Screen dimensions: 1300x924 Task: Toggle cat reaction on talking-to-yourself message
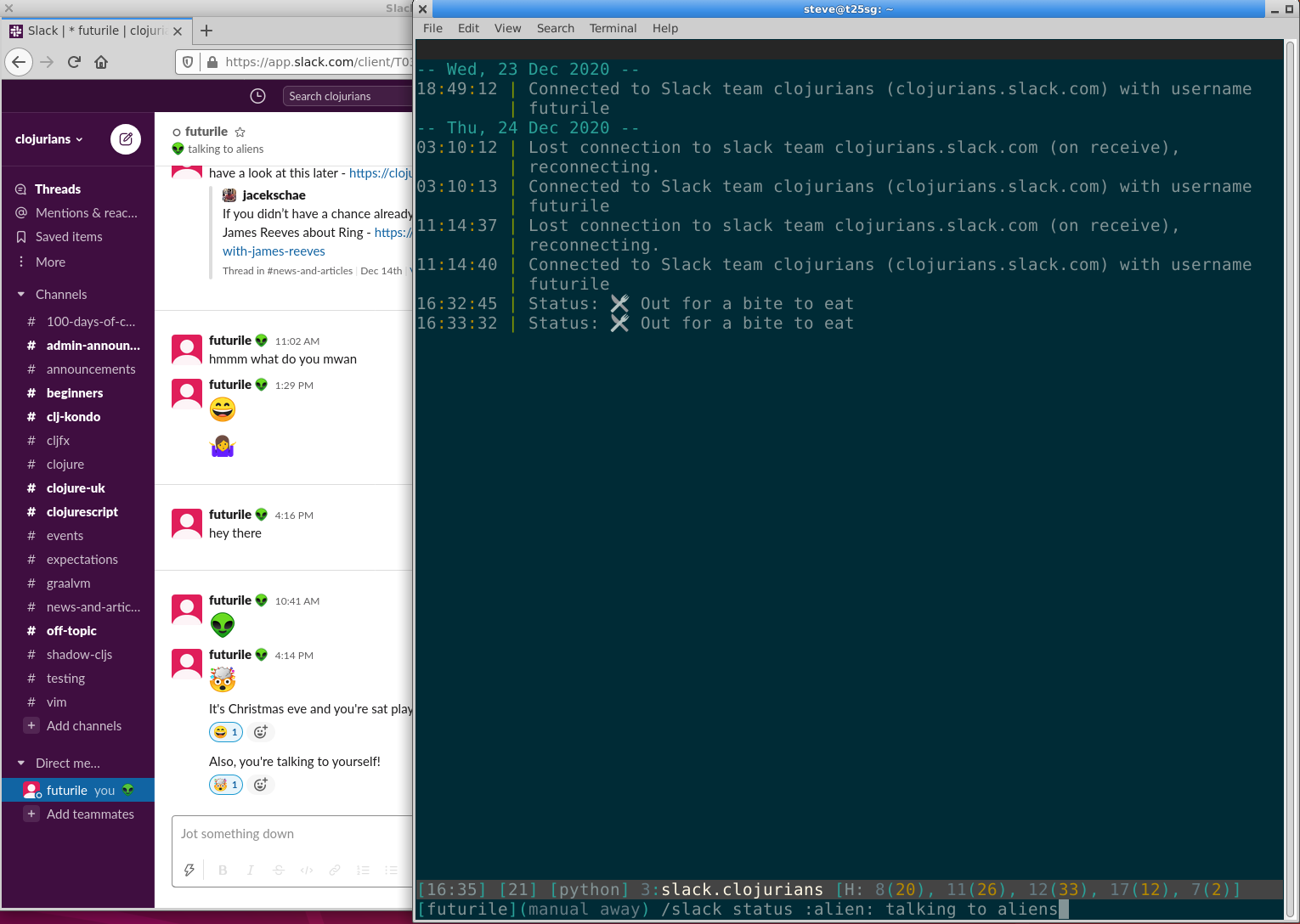click(x=226, y=785)
